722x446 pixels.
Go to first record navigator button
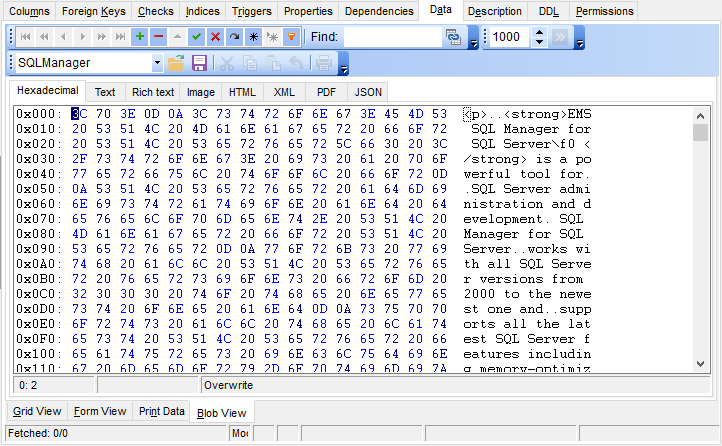point(25,37)
